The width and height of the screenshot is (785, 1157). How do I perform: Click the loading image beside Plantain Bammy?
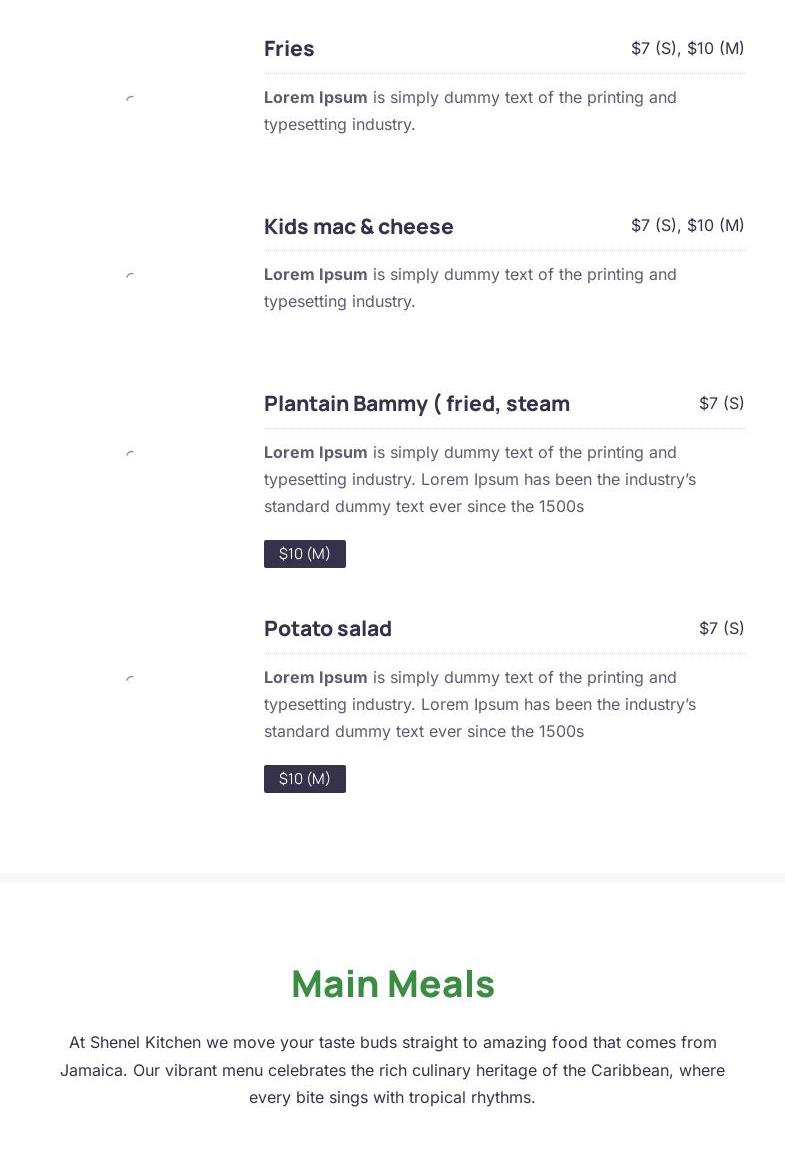[x=130, y=453]
